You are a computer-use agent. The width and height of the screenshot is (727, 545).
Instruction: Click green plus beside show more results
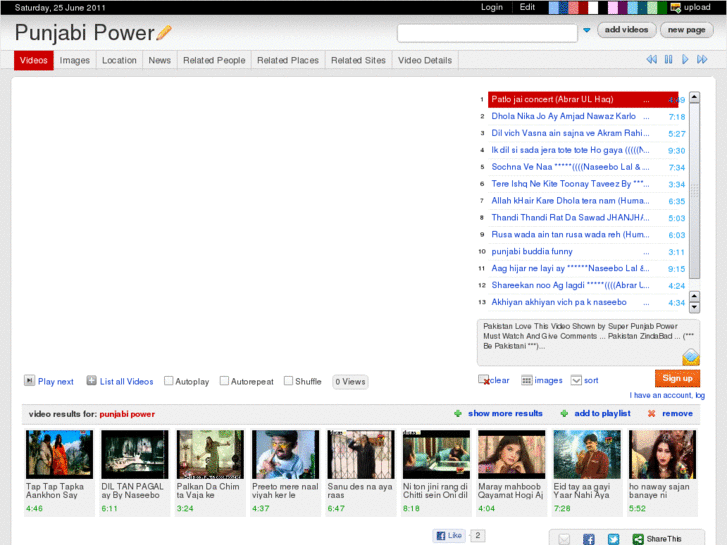pyautogui.click(x=458, y=413)
